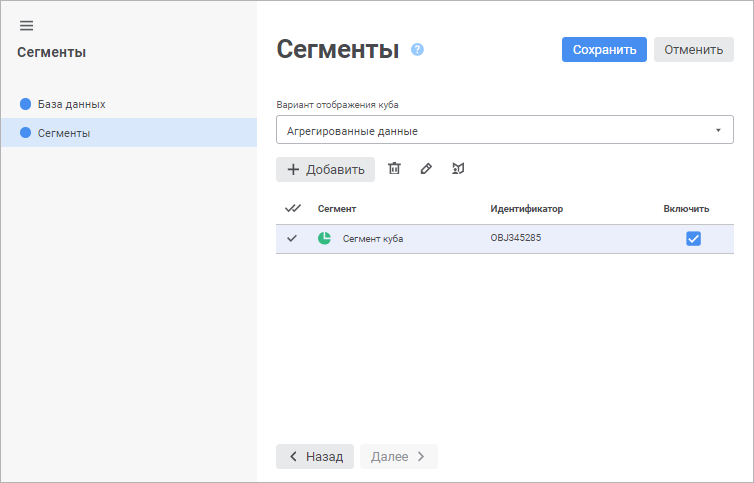
Task: Click the Далее button
Action: tap(398, 456)
